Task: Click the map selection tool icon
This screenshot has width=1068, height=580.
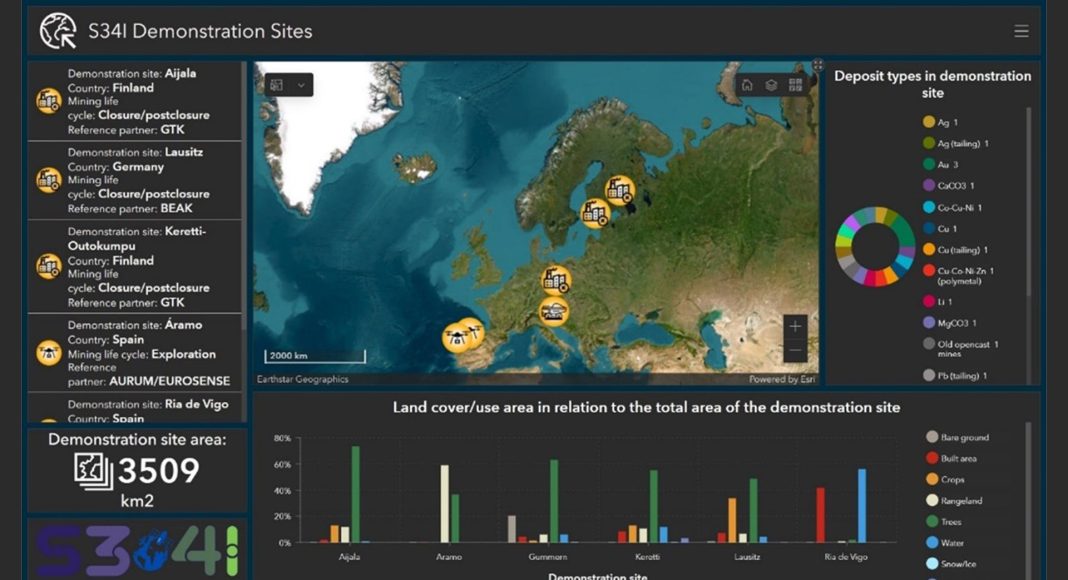Action: [277, 85]
